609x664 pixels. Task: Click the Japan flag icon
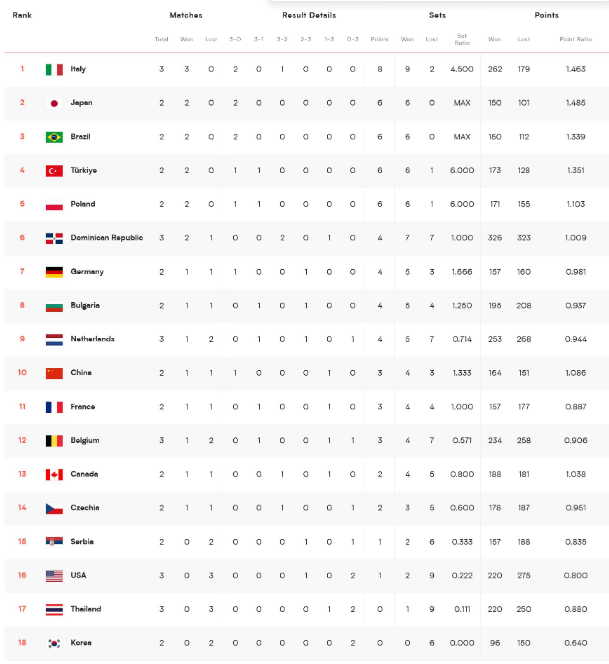coord(54,103)
